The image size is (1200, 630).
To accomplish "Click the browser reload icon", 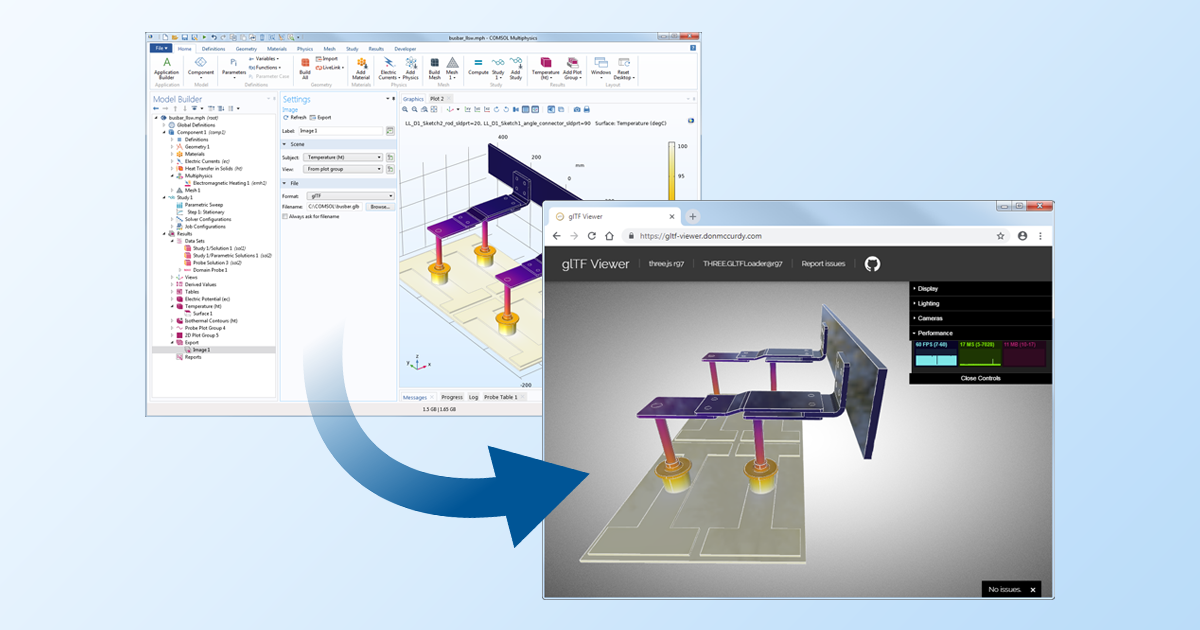I will 593,236.
